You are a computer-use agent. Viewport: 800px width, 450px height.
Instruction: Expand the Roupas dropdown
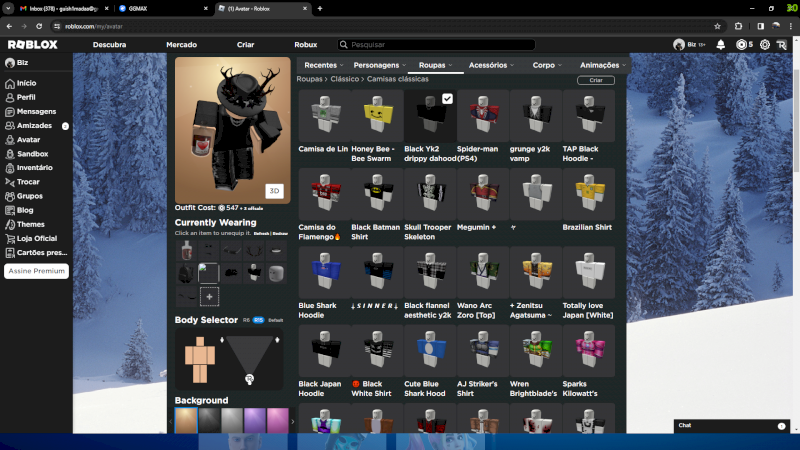[437, 64]
